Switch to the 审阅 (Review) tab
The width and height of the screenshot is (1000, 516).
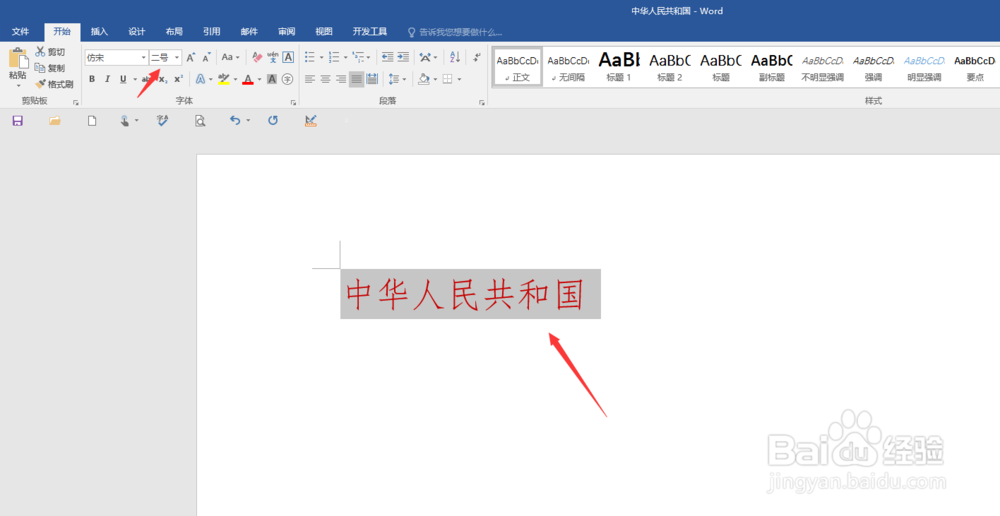click(286, 31)
